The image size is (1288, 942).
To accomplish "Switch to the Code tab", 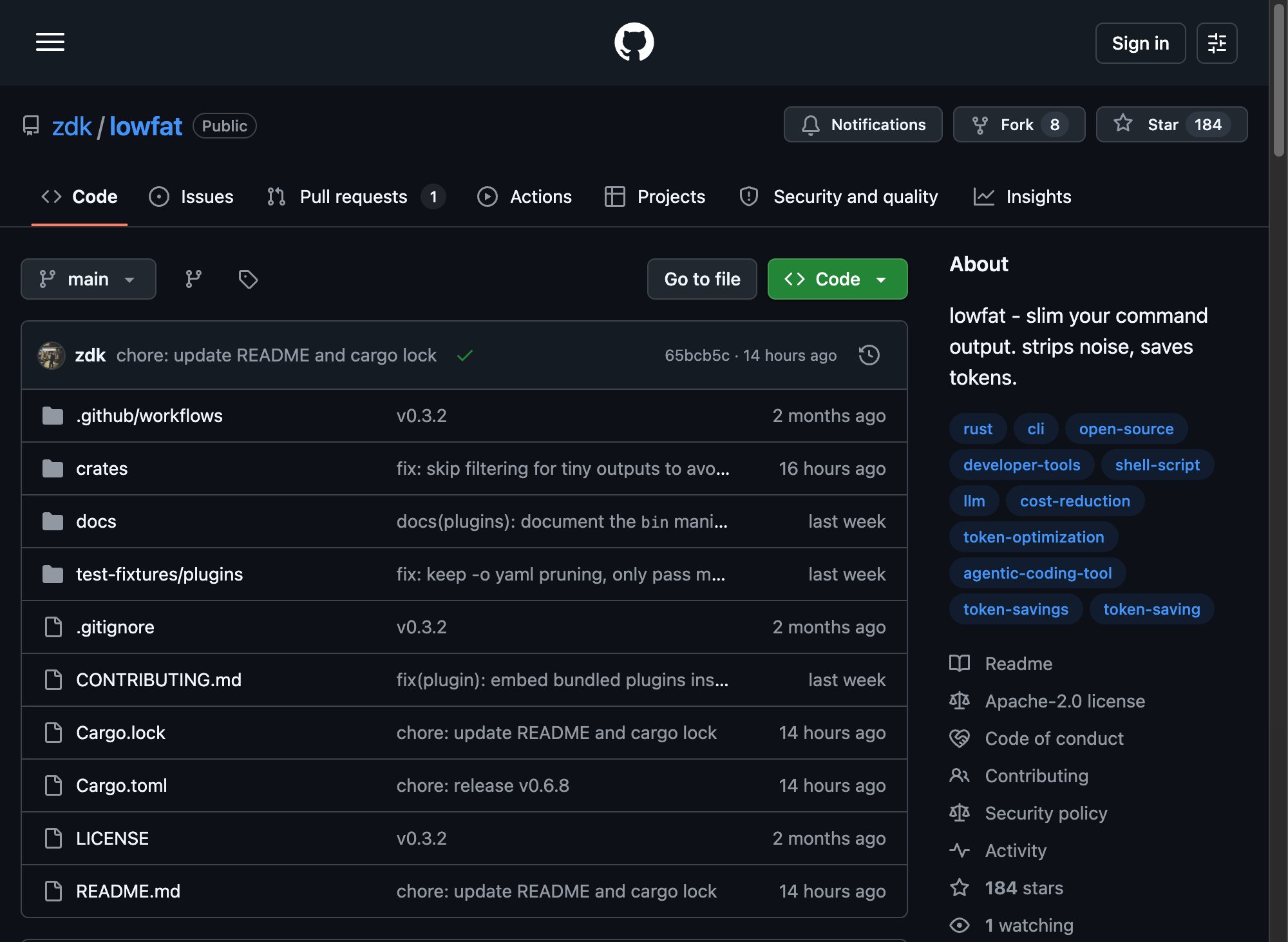I will [x=79, y=197].
